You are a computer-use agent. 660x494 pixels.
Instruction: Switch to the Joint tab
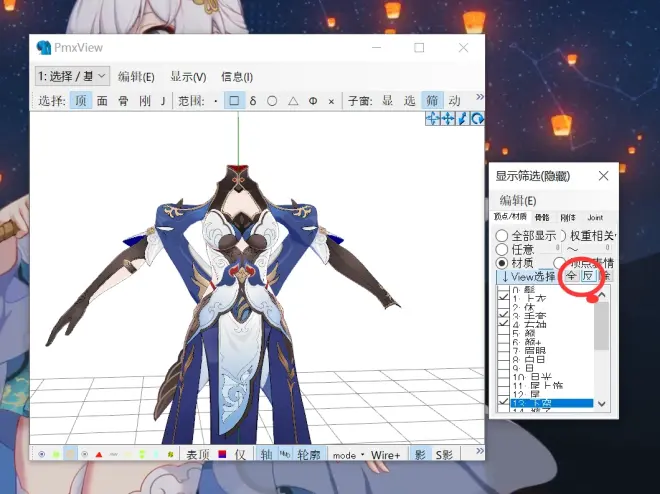point(595,218)
